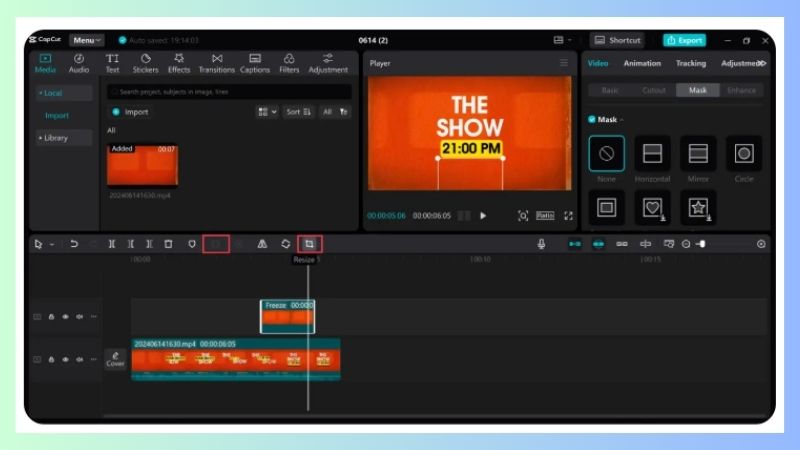
Task: Open the Transitions tab
Action: pos(217,63)
